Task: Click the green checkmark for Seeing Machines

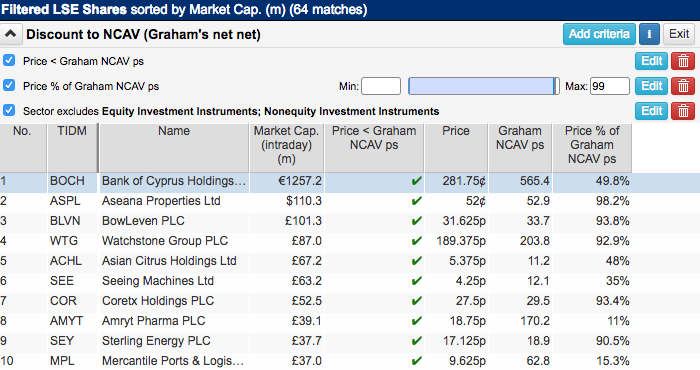Action: click(417, 281)
